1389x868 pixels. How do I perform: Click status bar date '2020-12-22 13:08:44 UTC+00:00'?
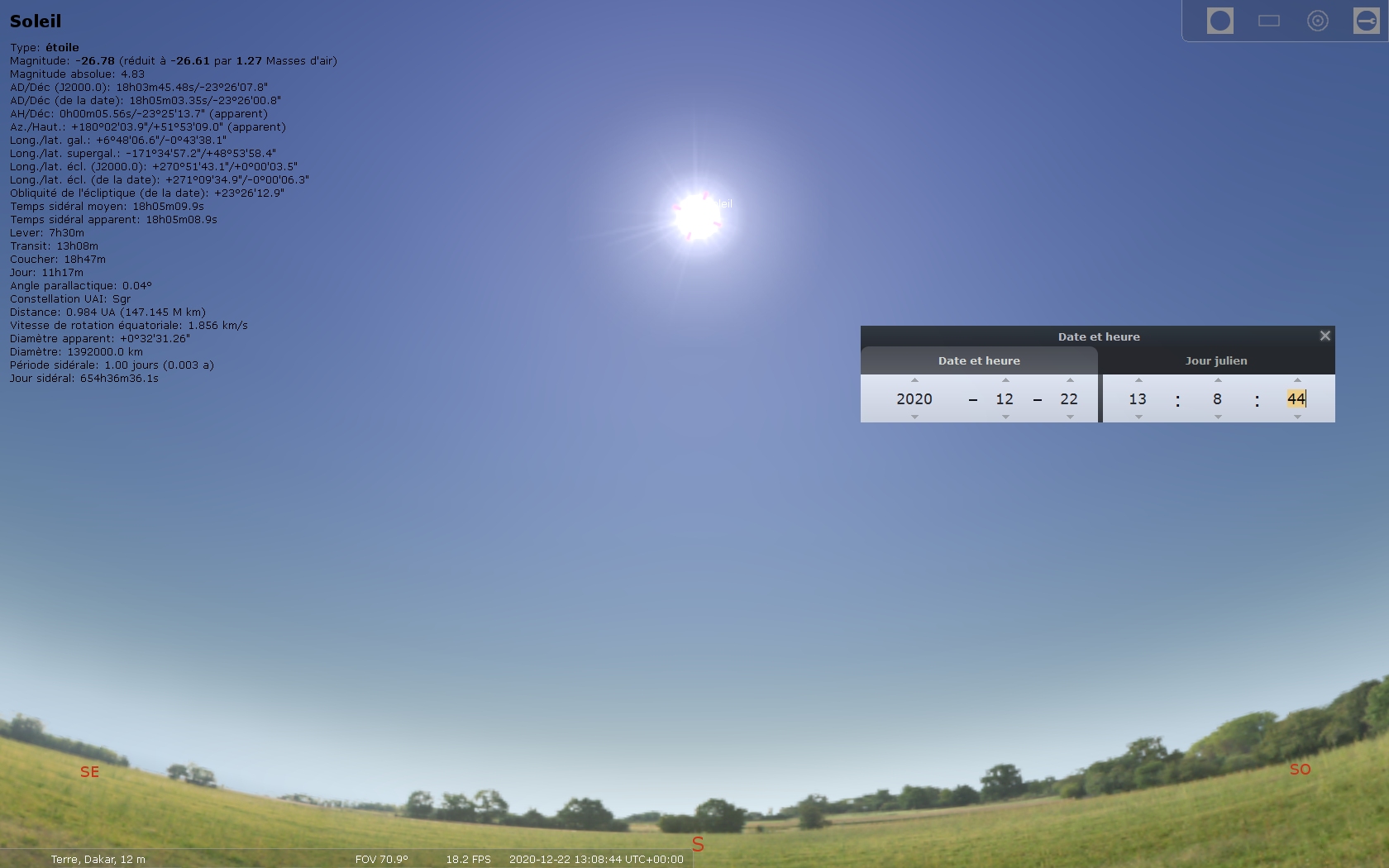[596, 859]
